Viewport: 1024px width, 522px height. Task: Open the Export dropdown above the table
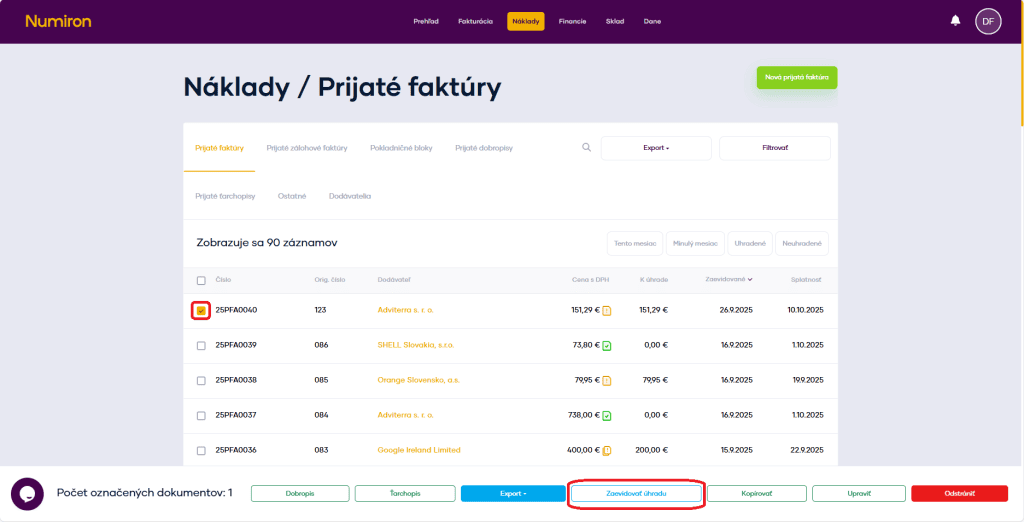656,148
